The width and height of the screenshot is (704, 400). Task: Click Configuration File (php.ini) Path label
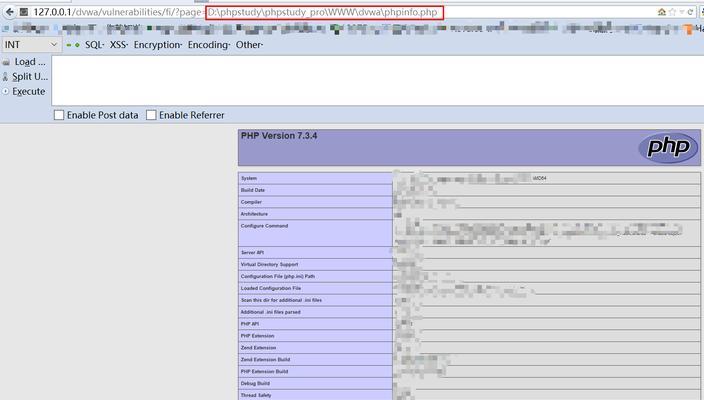278,277
